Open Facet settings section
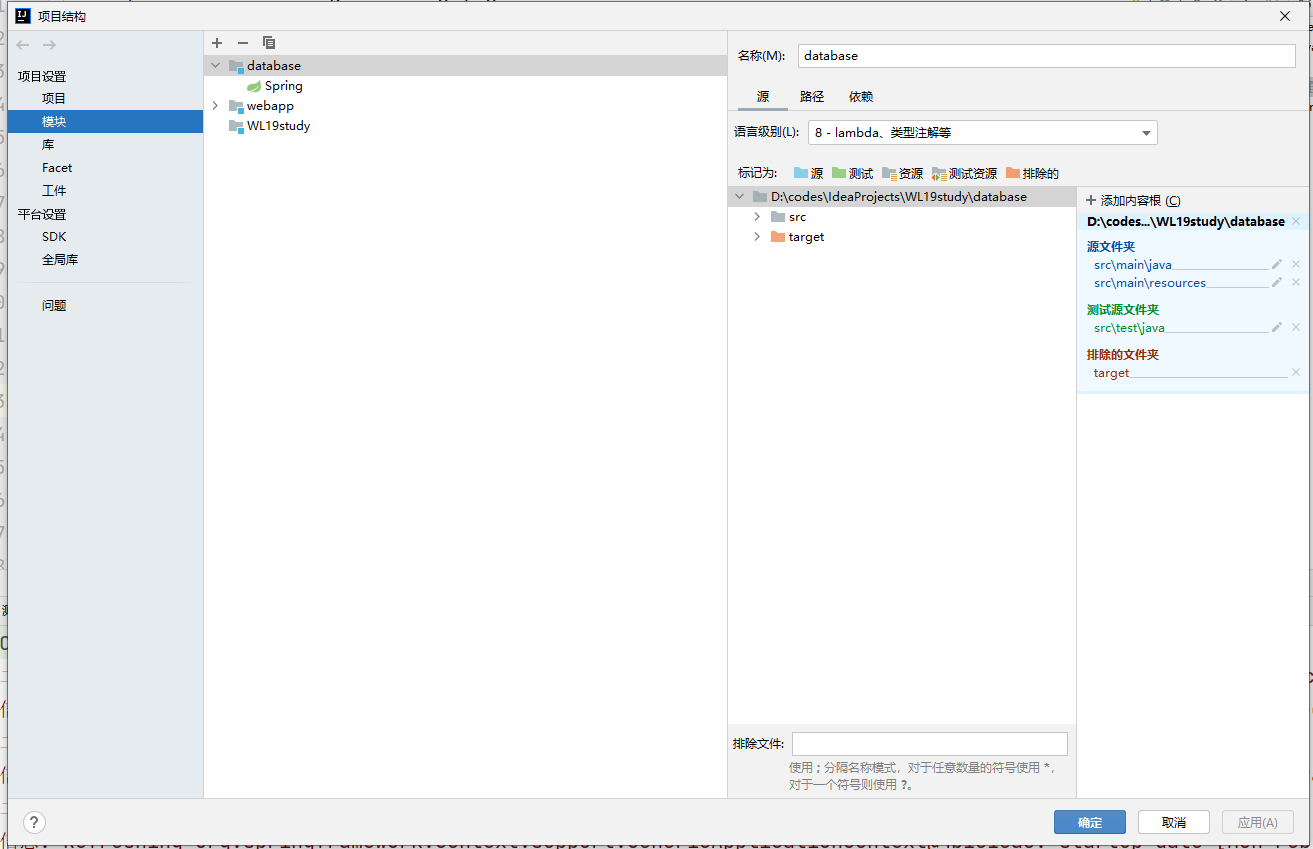The image size is (1313, 849). (57, 168)
